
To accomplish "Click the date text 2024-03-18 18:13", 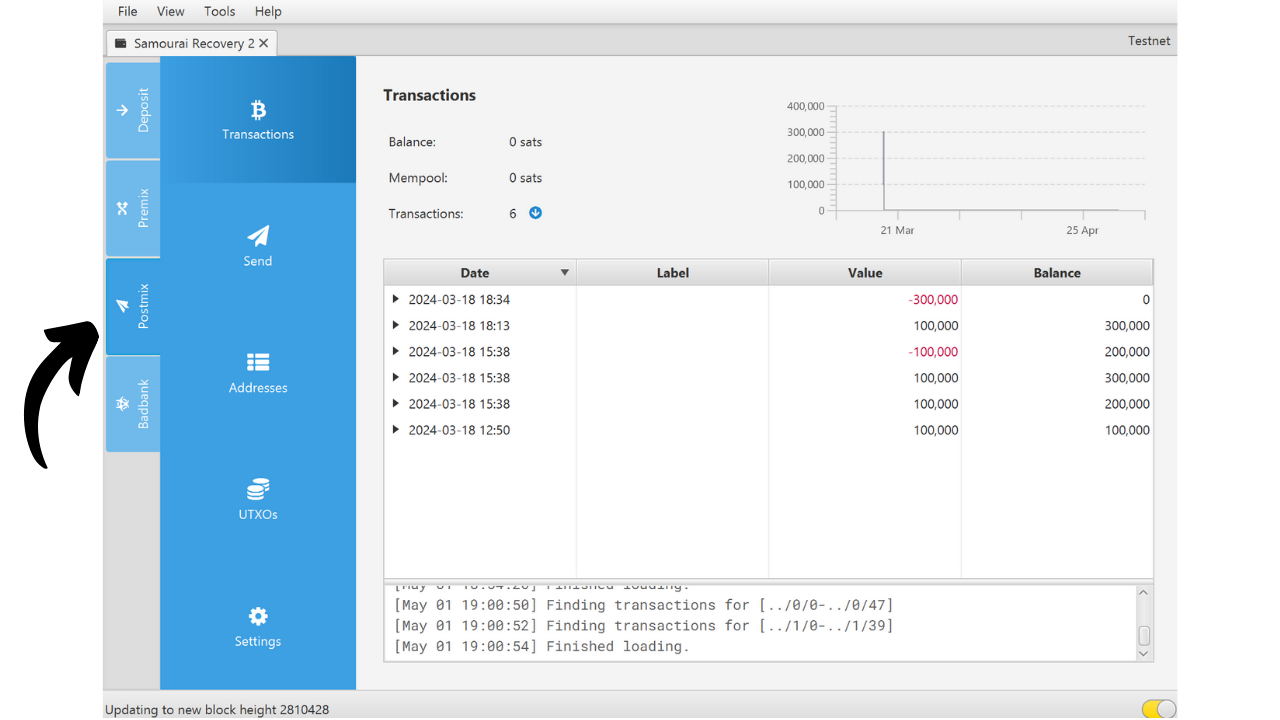I will (x=459, y=325).
